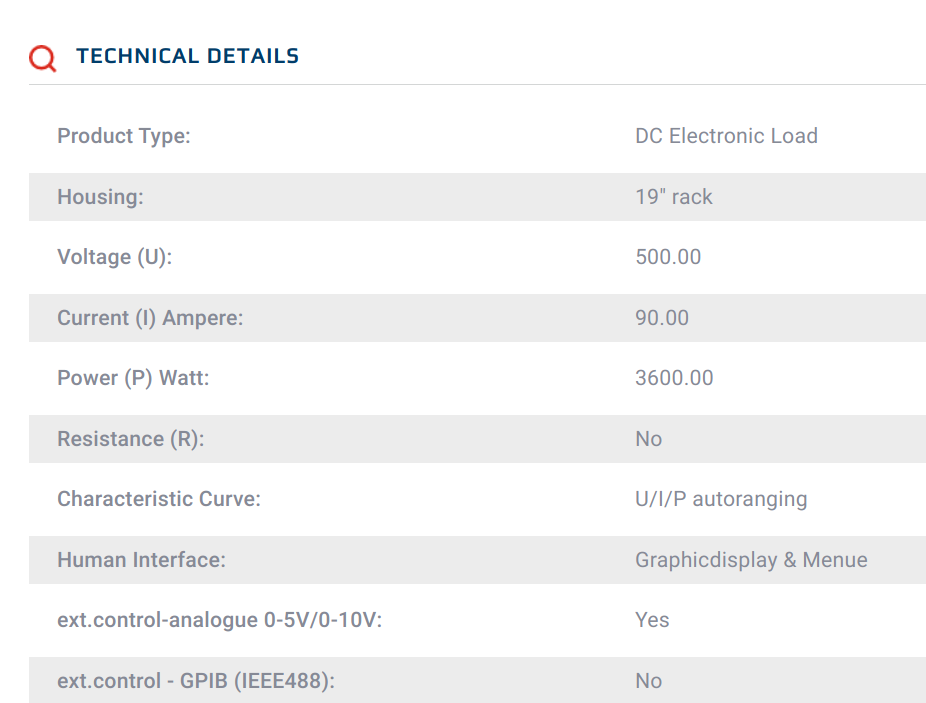Select the DC Electronic Load value
This screenshot has height=703, width=926.
click(x=726, y=136)
